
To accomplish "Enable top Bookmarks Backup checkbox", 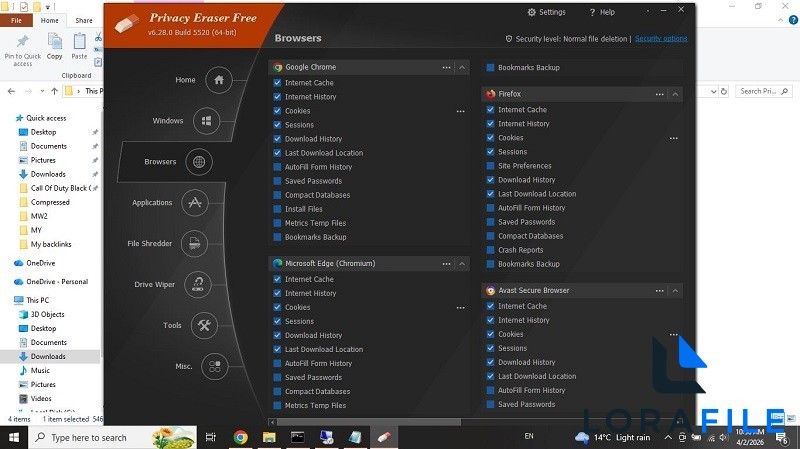I will pyautogui.click(x=490, y=67).
